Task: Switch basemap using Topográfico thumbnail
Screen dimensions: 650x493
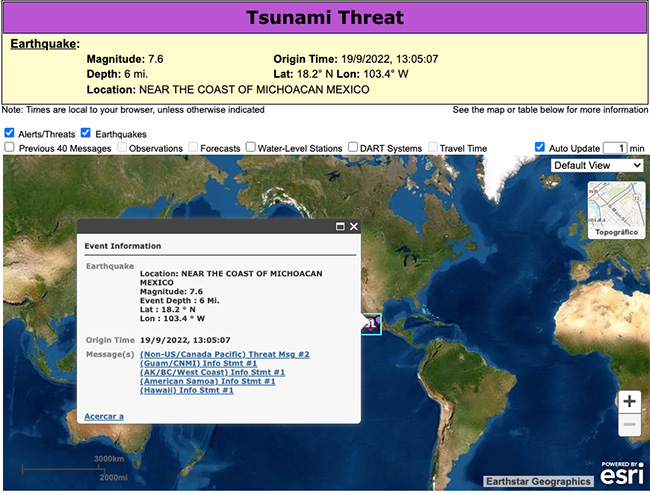Action: (x=616, y=210)
